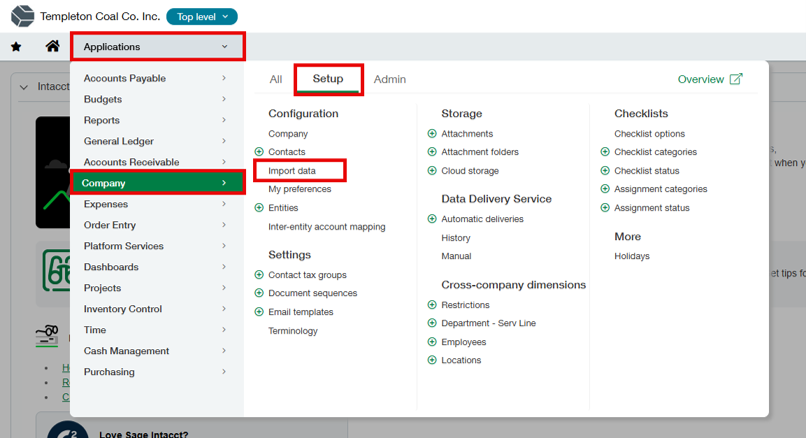Open the Manual delivery link
The width and height of the screenshot is (806, 438).
coord(456,256)
